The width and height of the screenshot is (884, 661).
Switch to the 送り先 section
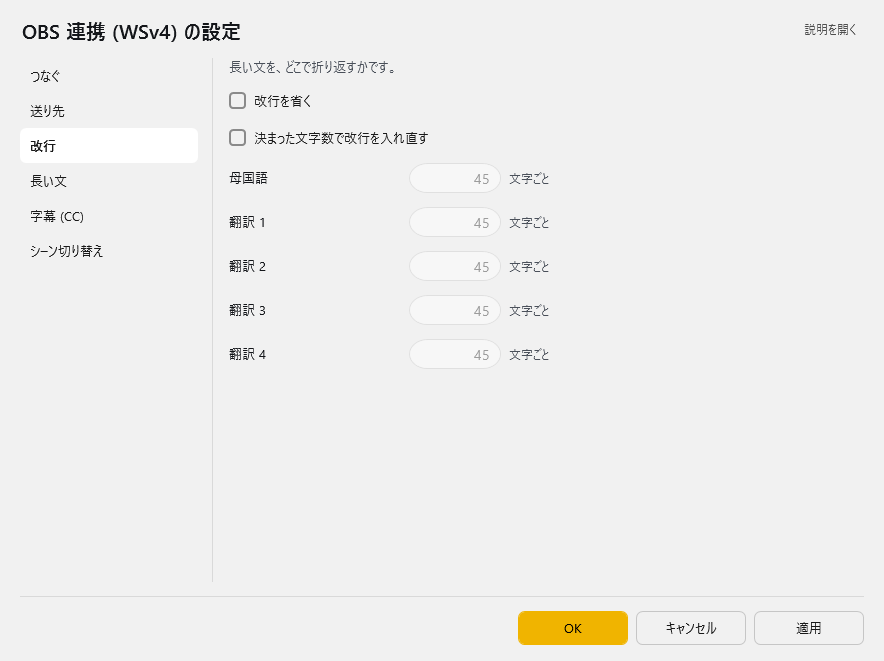109,111
